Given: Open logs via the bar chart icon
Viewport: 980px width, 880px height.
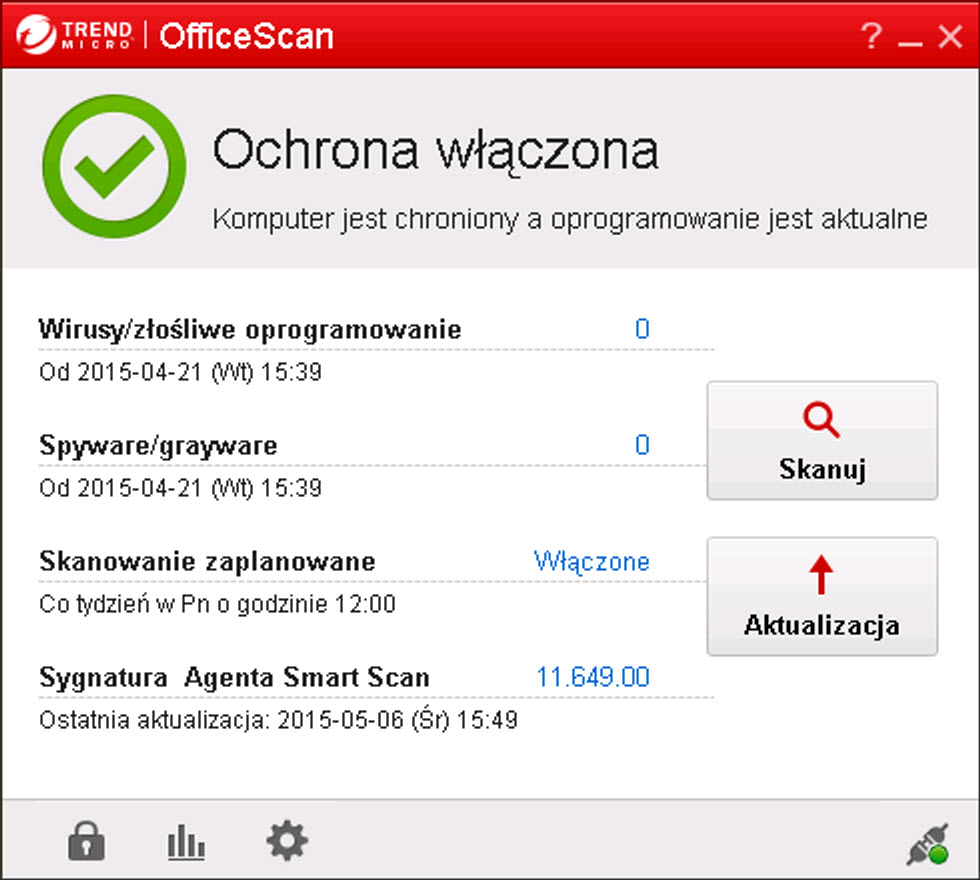Looking at the screenshot, I should point(186,843).
